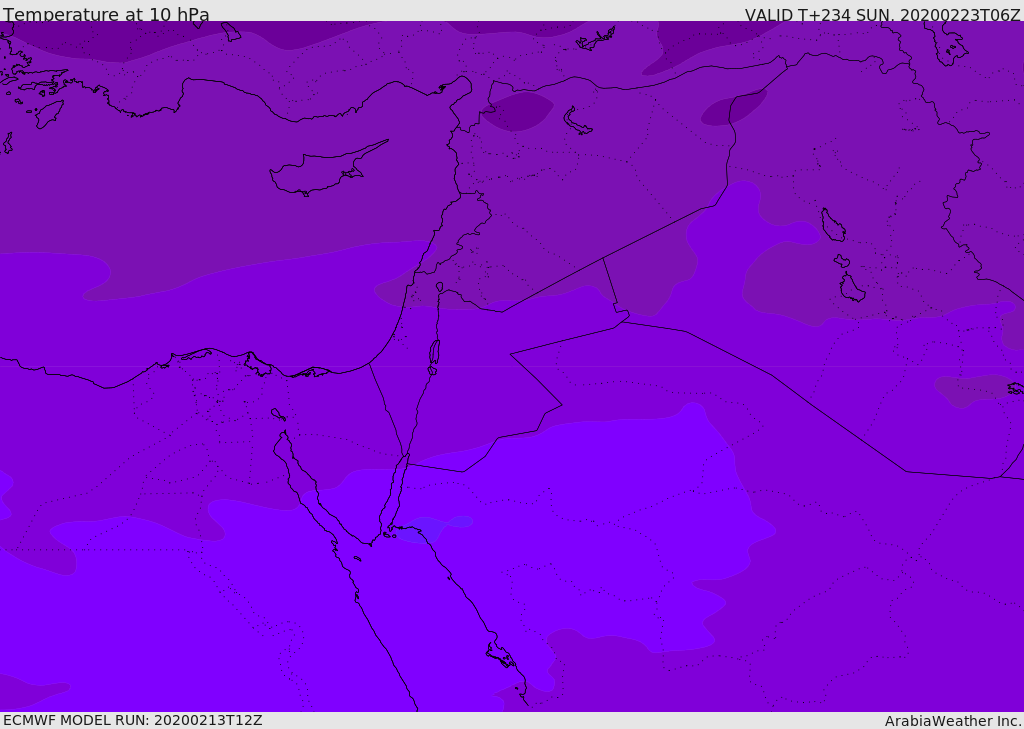Click the 'Temperature at 10 hPa' title text

(x=106, y=14)
